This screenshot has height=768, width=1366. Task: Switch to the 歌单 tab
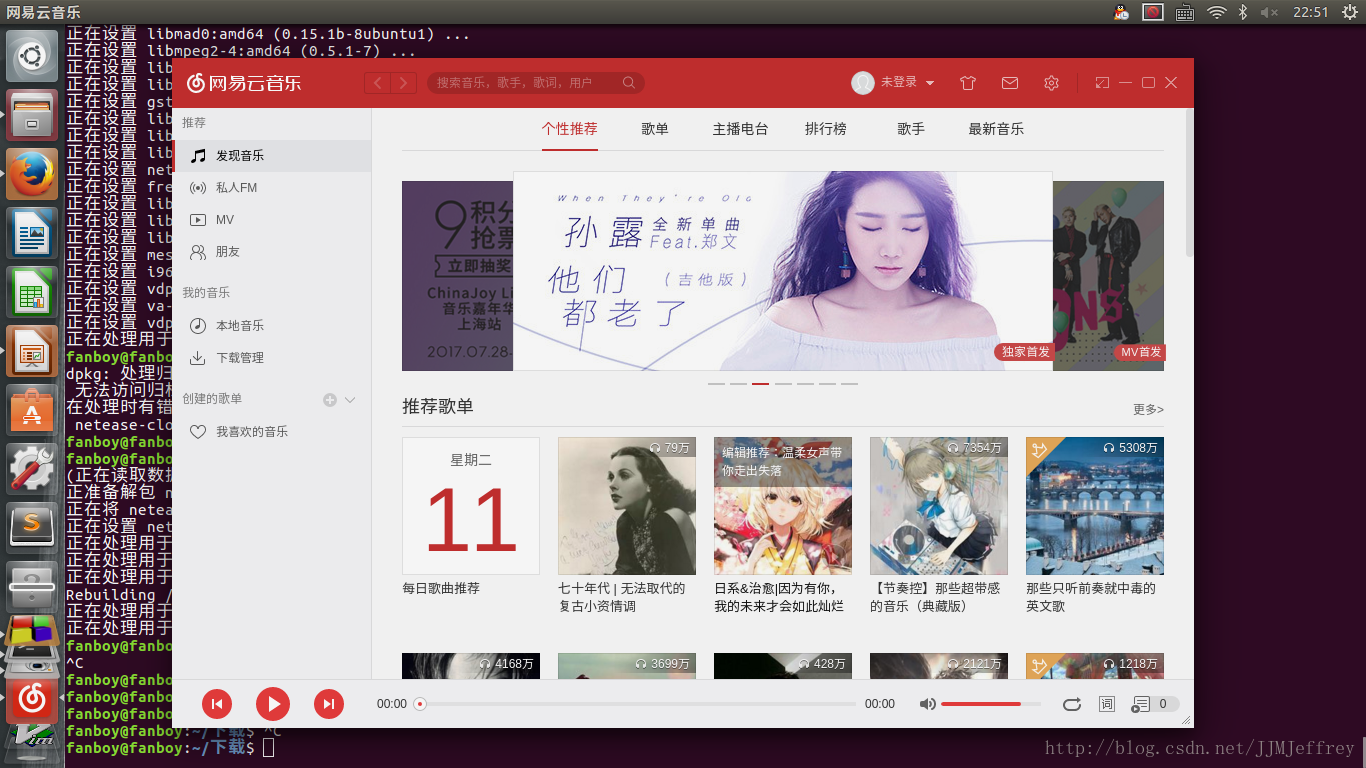click(x=655, y=129)
